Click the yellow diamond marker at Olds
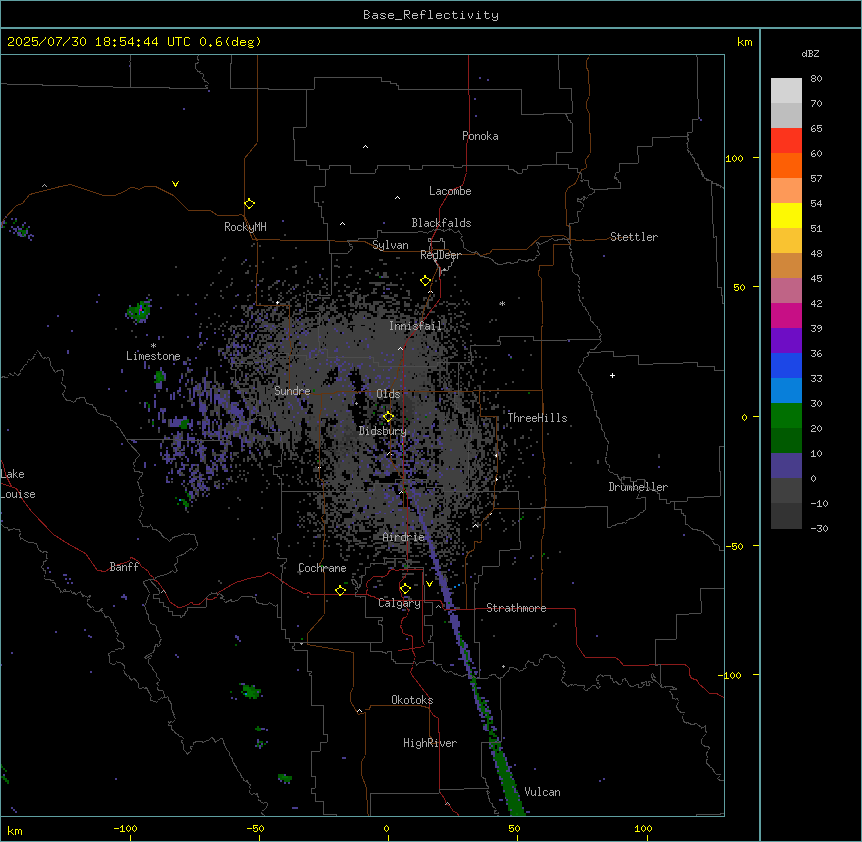Screen dimensions: 862x842 (388, 417)
